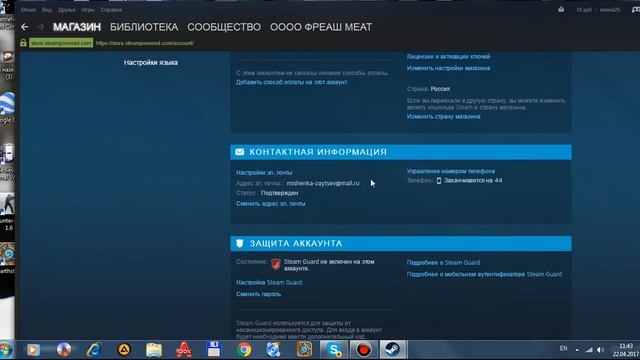Open the disc-shaped taskbar icon
The height and width of the screenshot is (360, 640).
click(64, 350)
